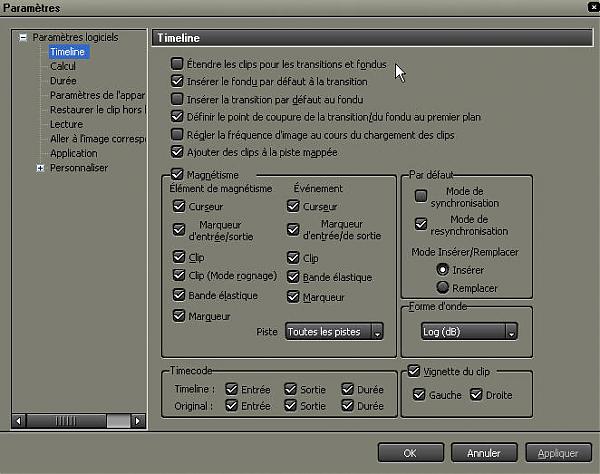Open the Lecture settings page

pyautogui.click(x=67, y=124)
